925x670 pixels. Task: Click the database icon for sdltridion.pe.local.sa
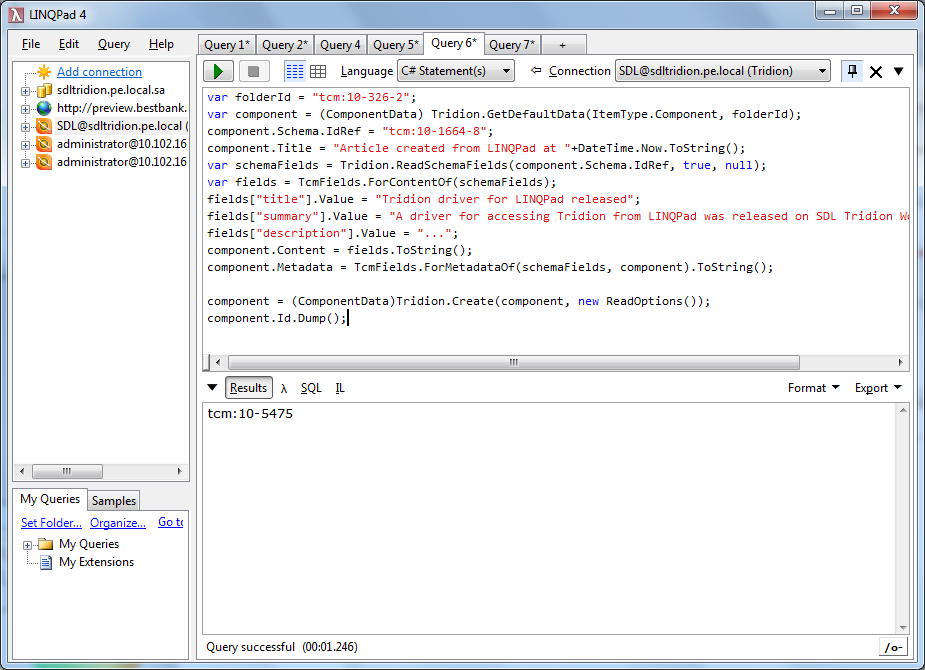tap(44, 90)
